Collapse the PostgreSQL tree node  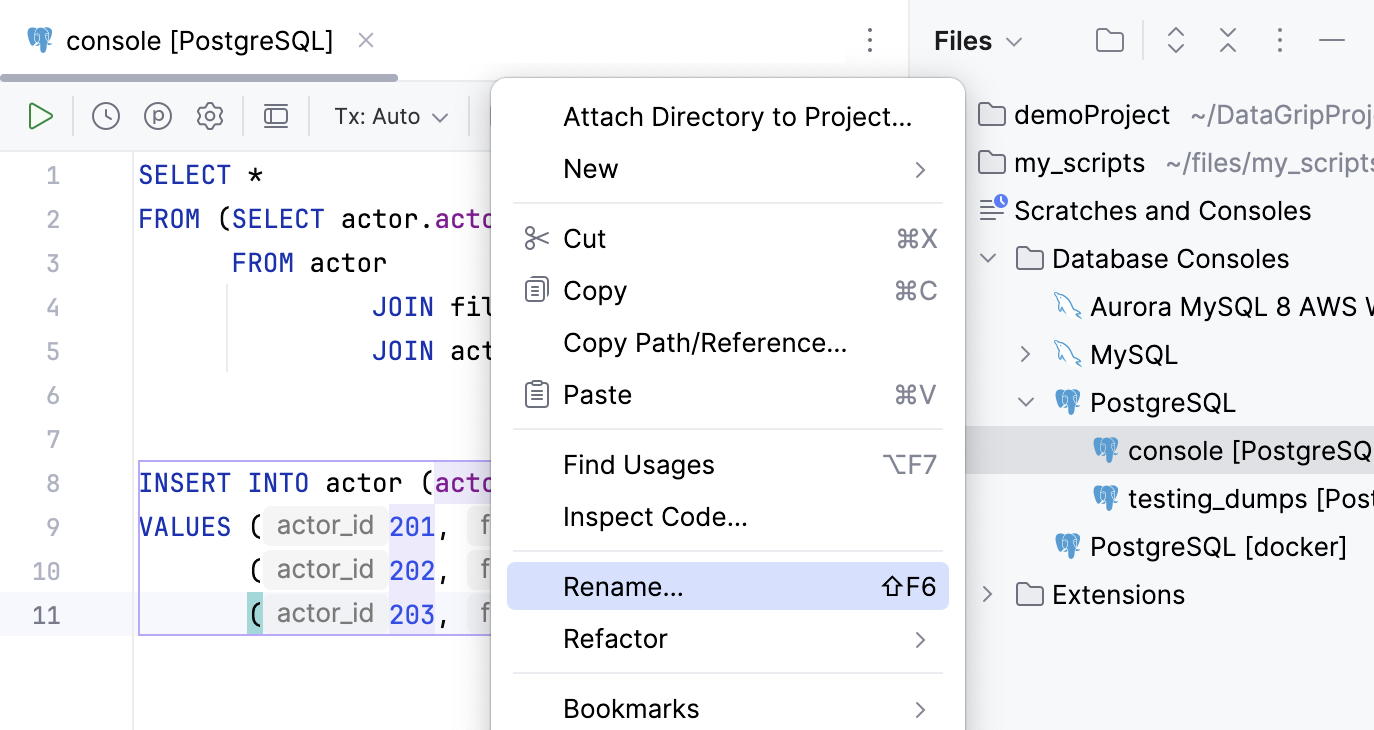1025,402
